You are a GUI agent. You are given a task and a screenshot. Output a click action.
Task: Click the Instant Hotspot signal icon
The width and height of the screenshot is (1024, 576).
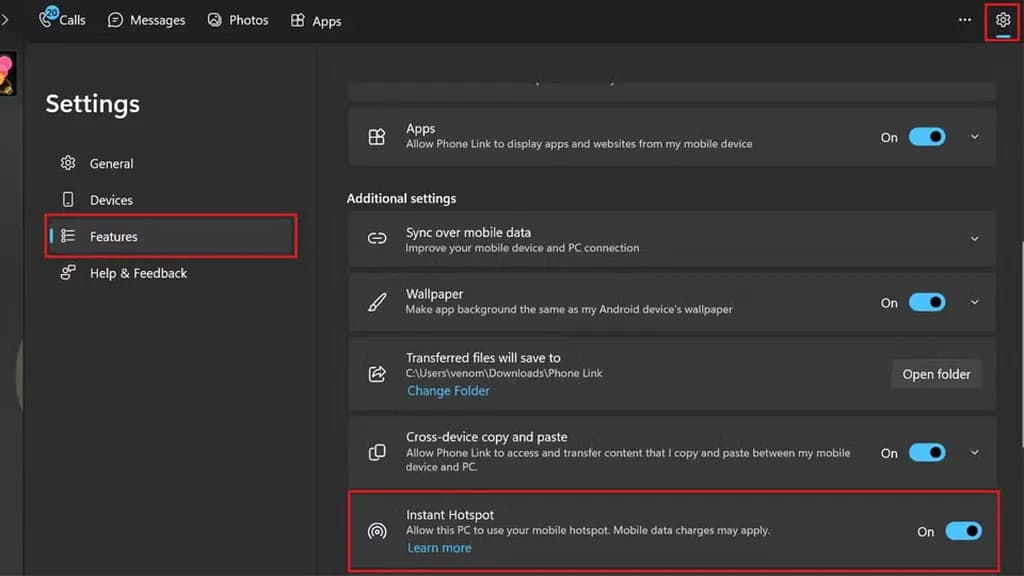click(x=377, y=531)
